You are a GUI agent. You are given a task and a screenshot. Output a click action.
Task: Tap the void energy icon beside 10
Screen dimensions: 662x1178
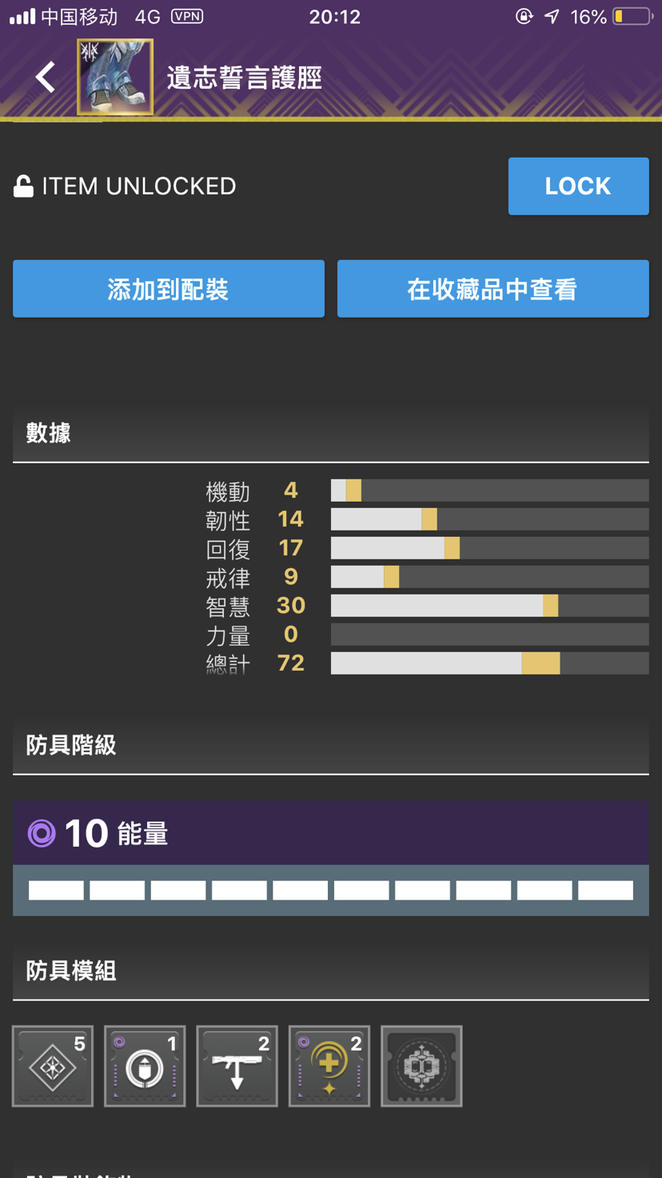pos(41,833)
